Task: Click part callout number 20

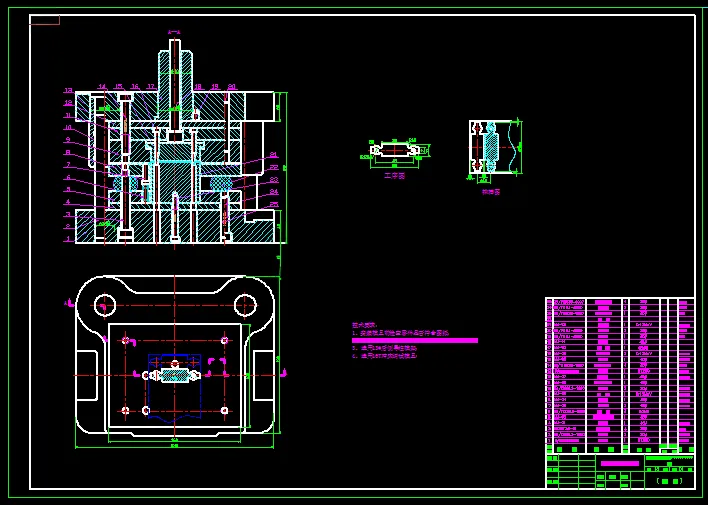Action: [x=232, y=87]
